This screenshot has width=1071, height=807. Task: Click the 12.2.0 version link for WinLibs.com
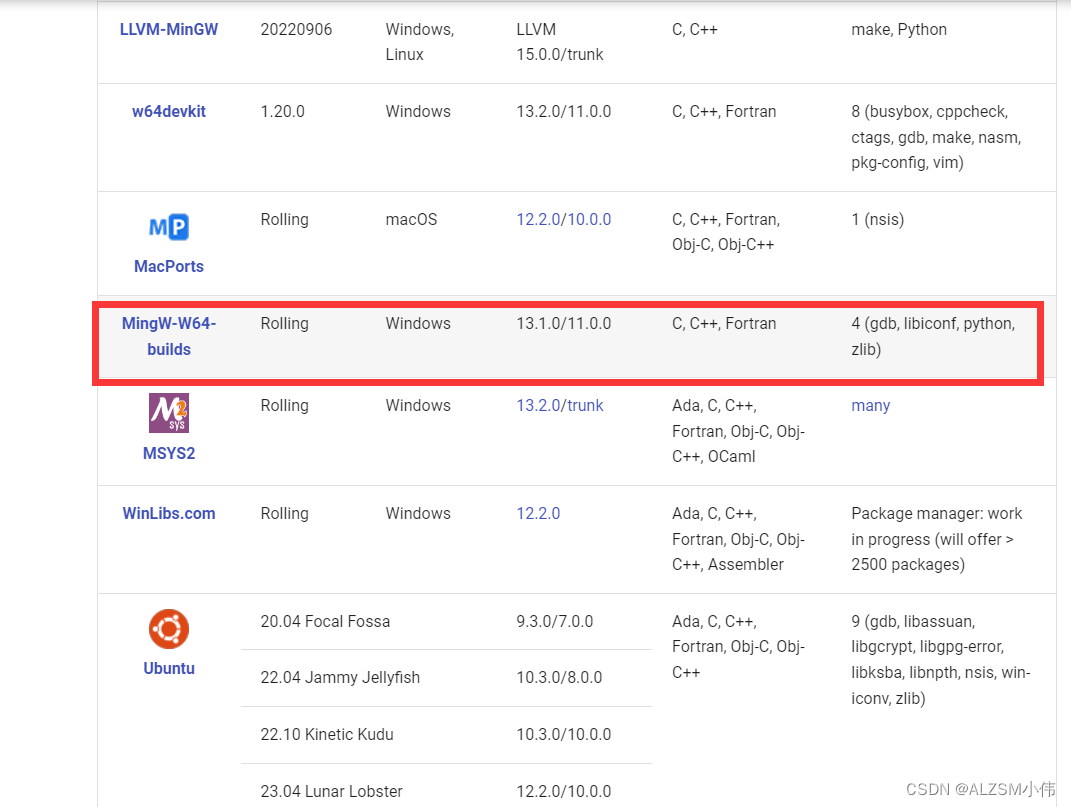point(538,513)
